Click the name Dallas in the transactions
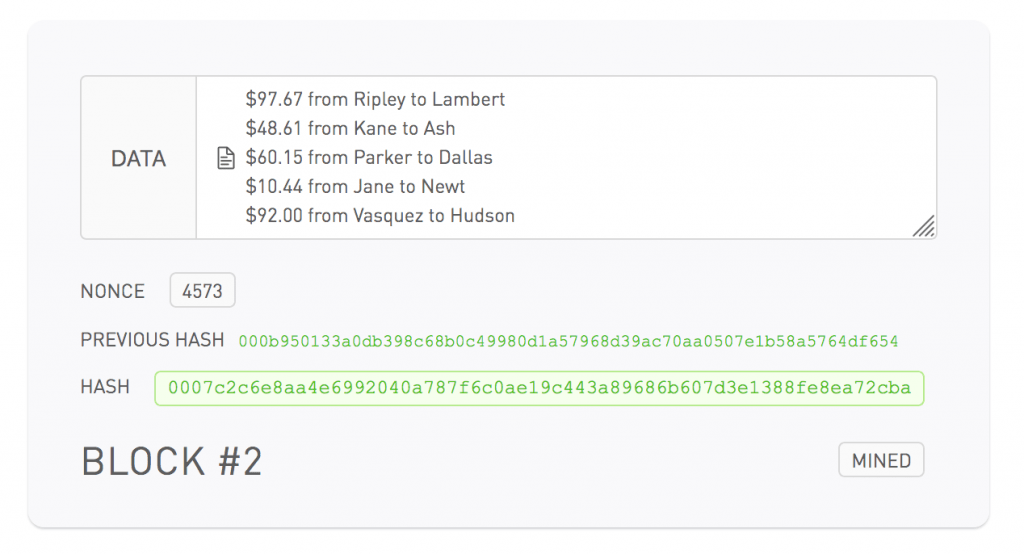 pyautogui.click(x=465, y=158)
